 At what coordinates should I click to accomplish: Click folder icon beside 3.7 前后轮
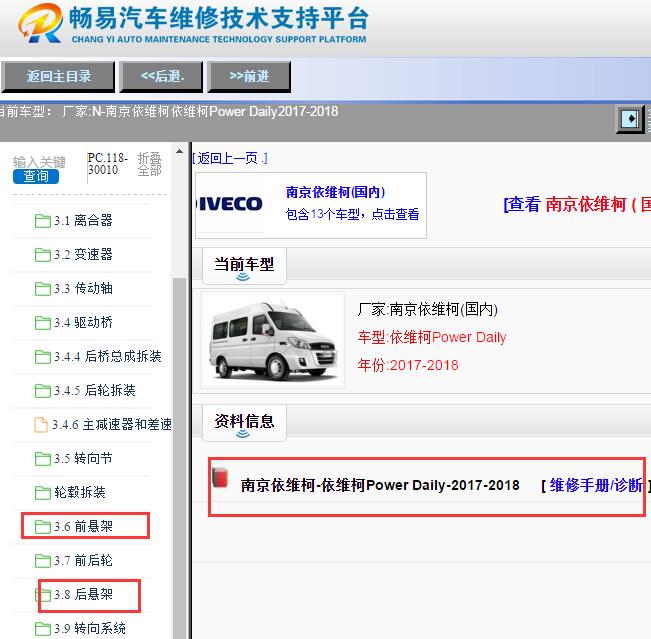pyautogui.click(x=43, y=561)
